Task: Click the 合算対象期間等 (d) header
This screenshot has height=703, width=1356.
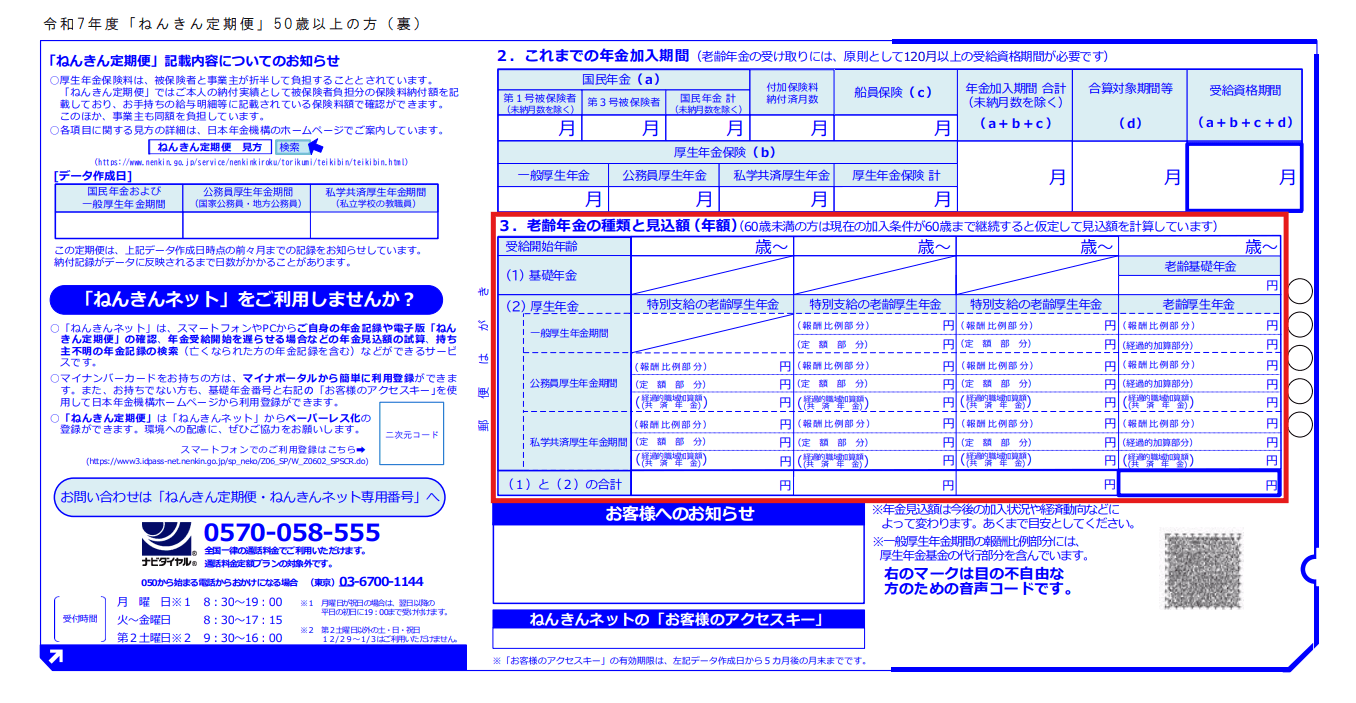Action: click(x=1129, y=105)
